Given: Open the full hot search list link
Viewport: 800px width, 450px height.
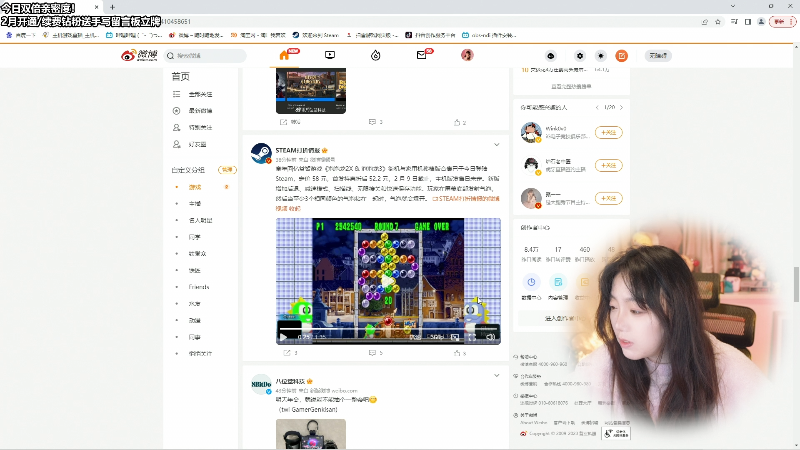Looking at the screenshot, I should point(571,87).
